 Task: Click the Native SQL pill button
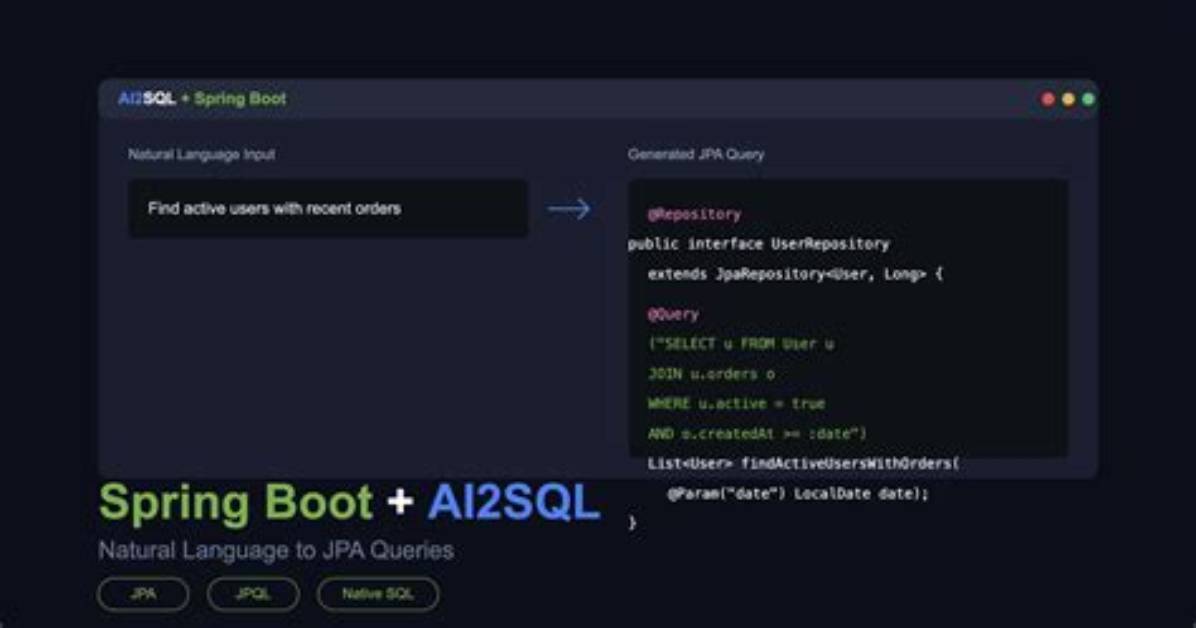pos(378,594)
